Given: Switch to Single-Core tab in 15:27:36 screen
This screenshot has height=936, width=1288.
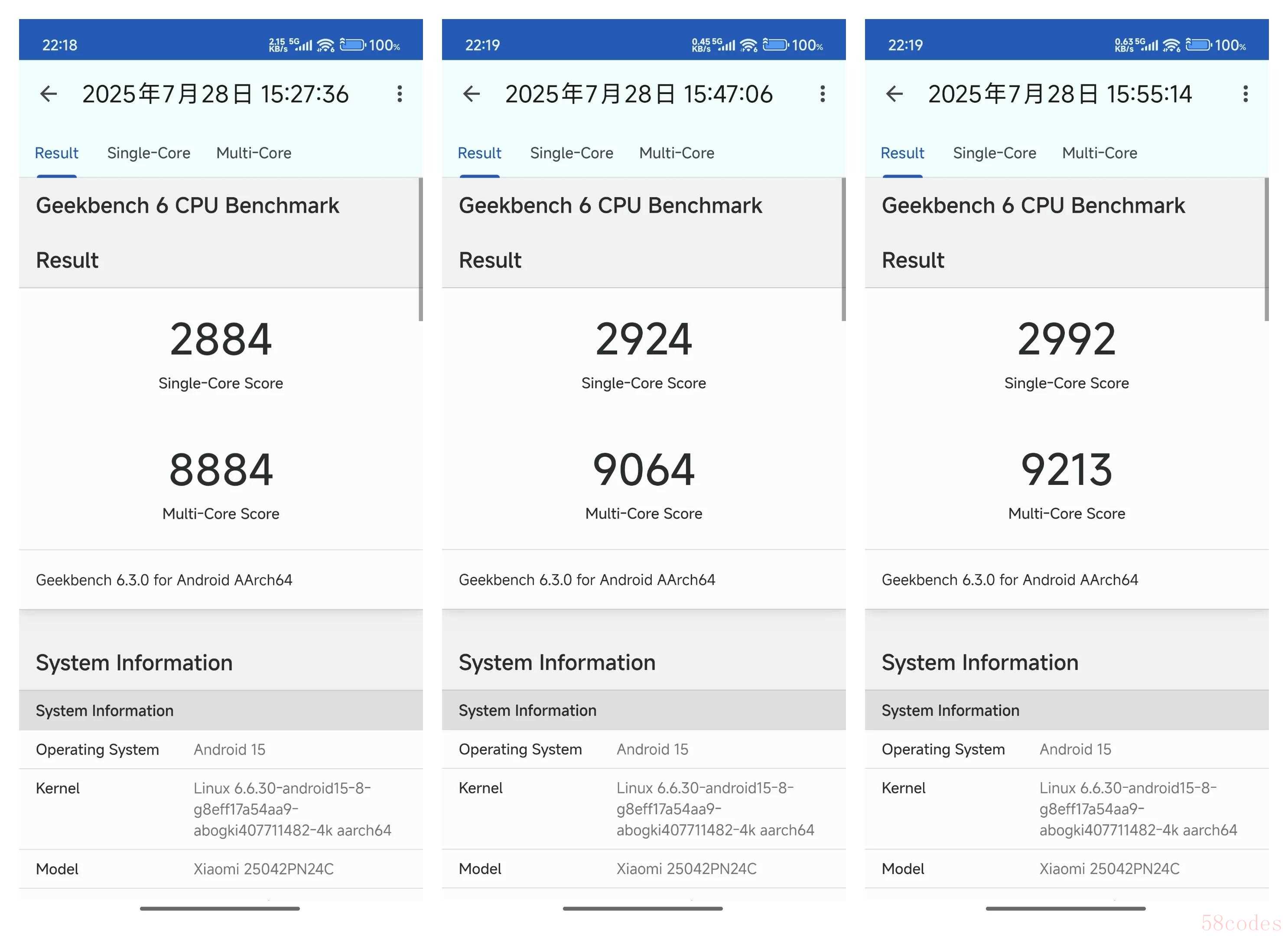Looking at the screenshot, I should (x=149, y=153).
